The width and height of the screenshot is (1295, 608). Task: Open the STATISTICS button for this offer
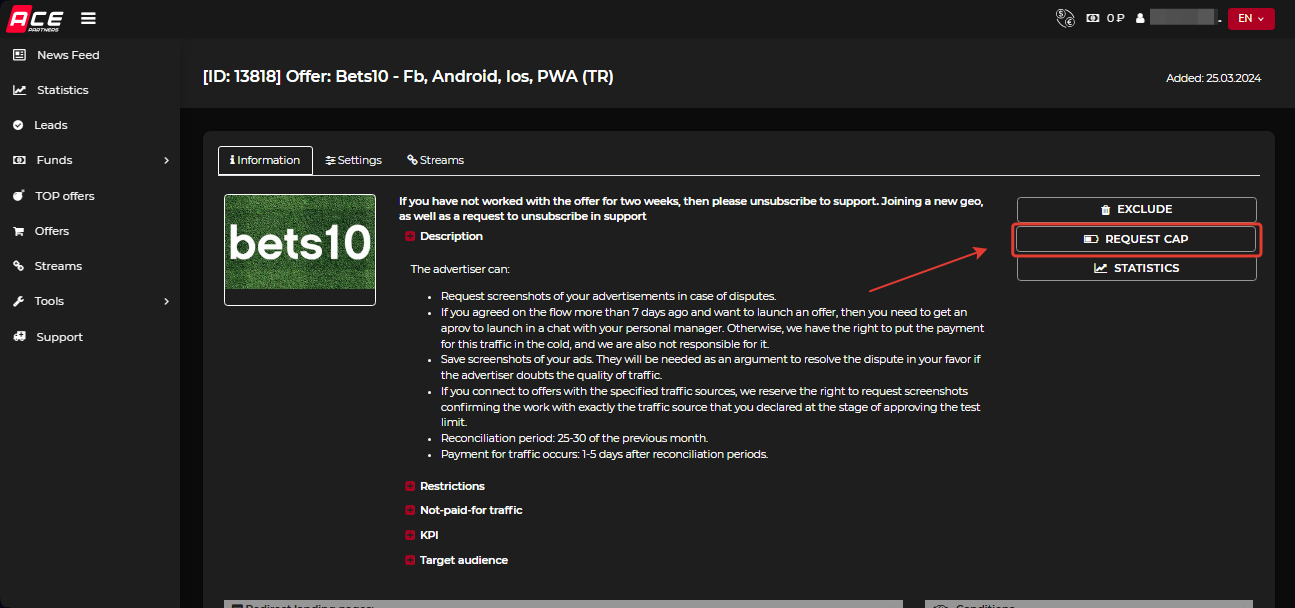point(1136,268)
